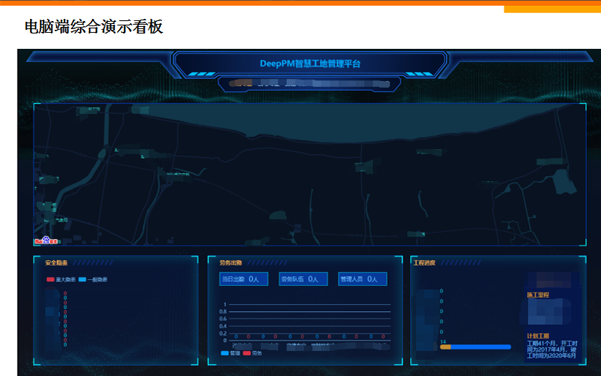Click the project progress bar labeled 14
Image resolution: width=601 pixels, height=376 pixels.
(475, 347)
